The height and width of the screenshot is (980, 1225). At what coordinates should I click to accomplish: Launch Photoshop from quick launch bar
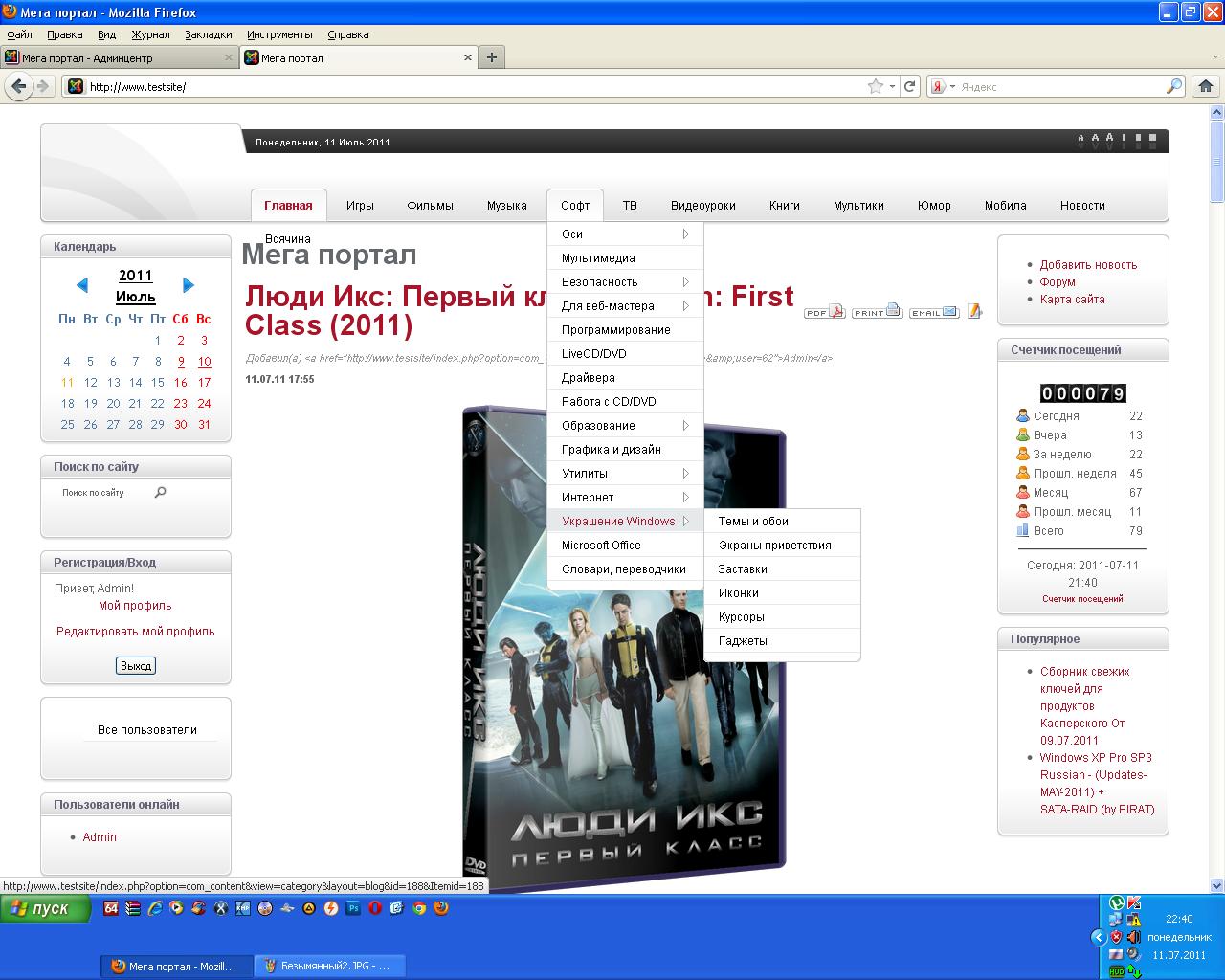pyautogui.click(x=353, y=908)
